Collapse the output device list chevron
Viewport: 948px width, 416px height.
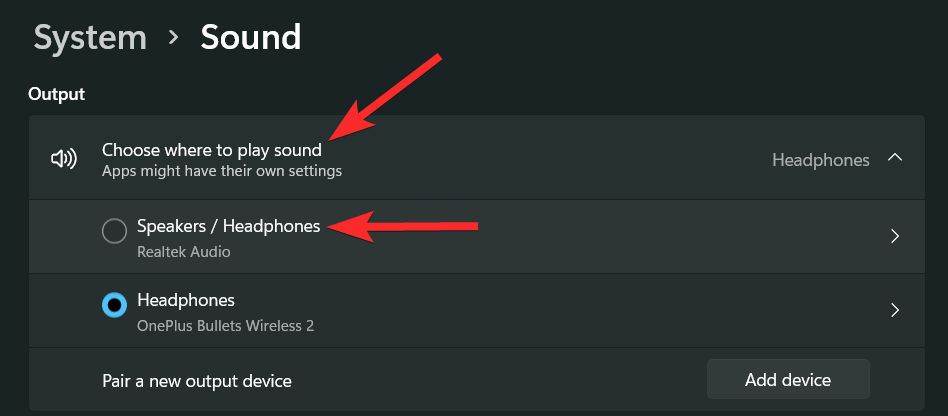tap(895, 159)
